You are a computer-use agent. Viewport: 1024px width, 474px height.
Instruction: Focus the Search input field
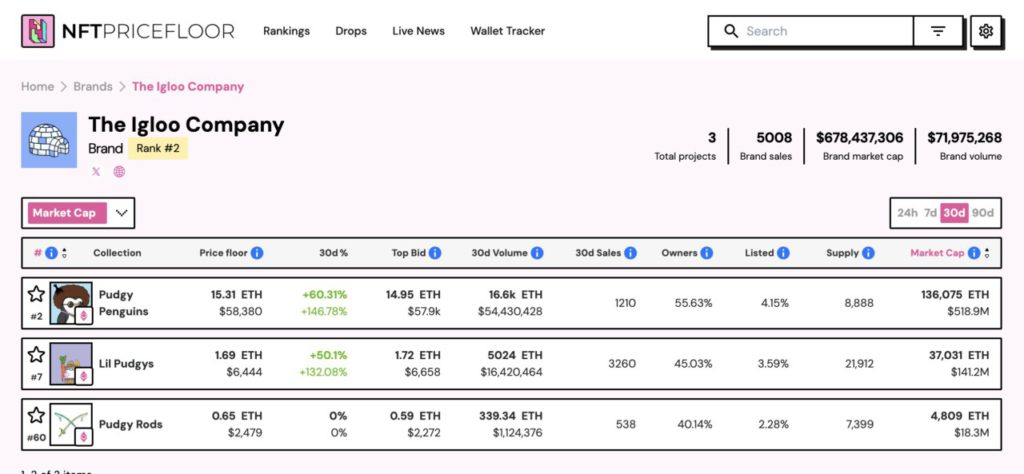click(820, 31)
